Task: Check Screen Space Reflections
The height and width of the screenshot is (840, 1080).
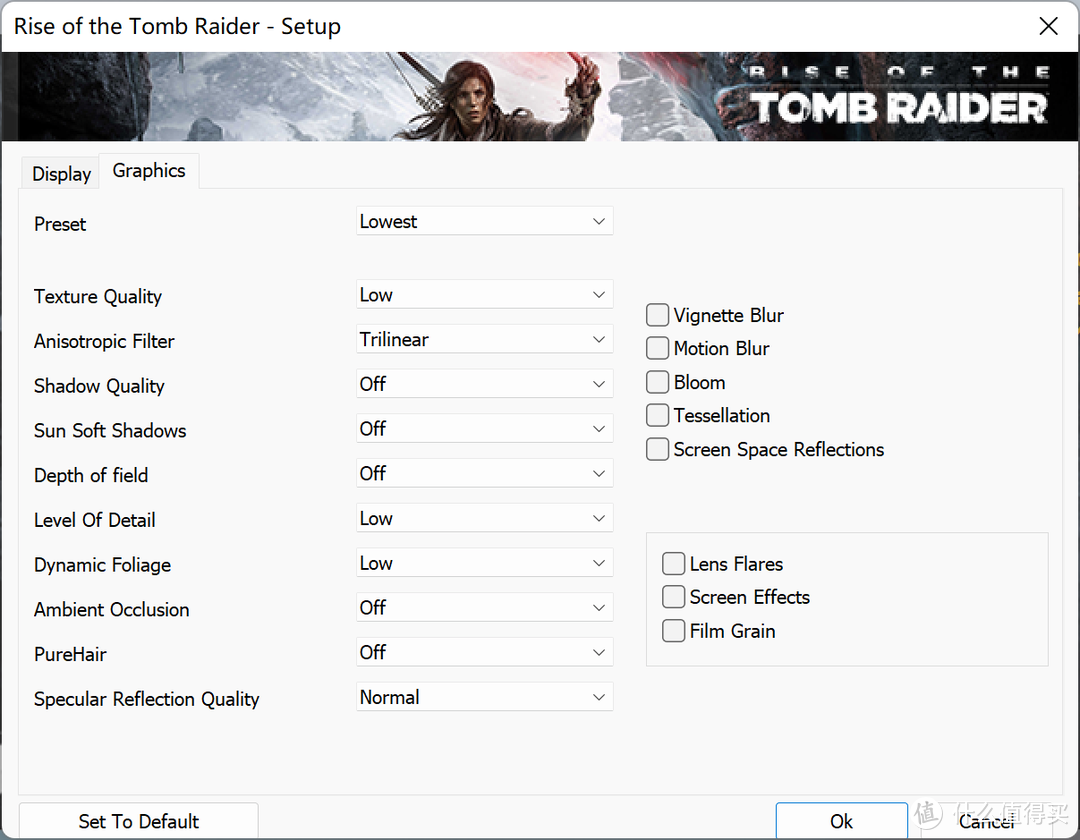Action: (x=658, y=450)
